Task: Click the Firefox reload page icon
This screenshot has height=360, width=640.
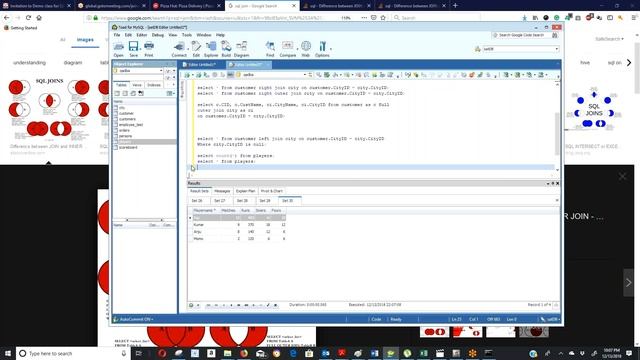Action: [x=28, y=18]
